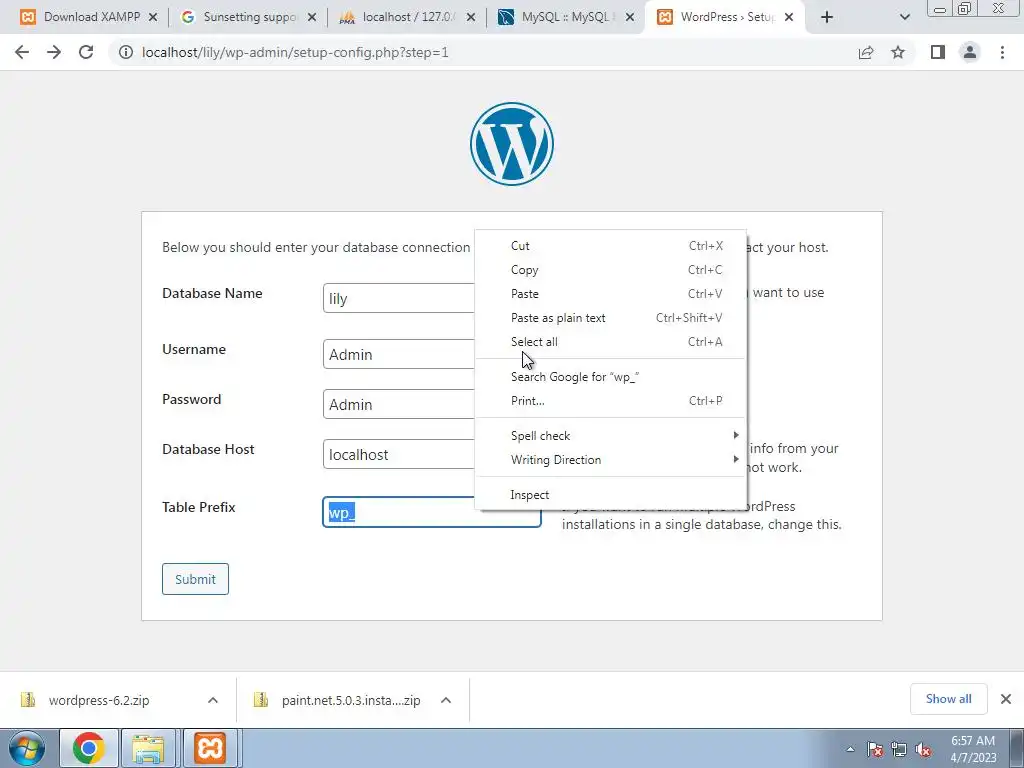
Task: Choose Cut from context menu
Action: pos(610,246)
